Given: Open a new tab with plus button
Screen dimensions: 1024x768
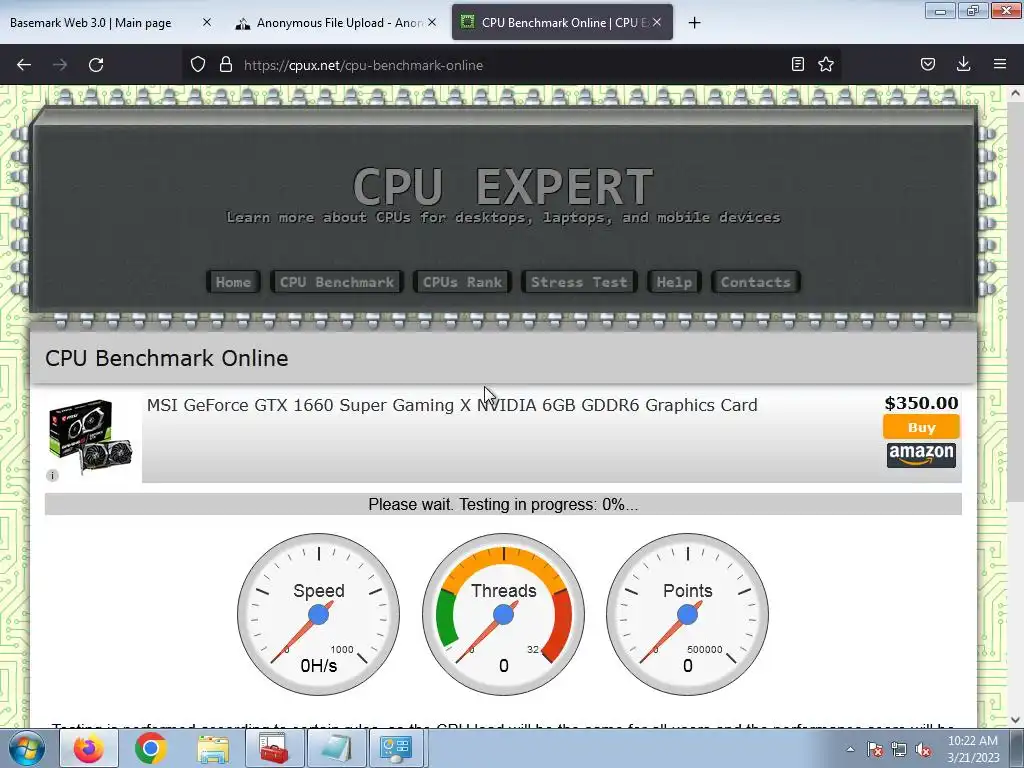Looking at the screenshot, I should coord(694,23).
